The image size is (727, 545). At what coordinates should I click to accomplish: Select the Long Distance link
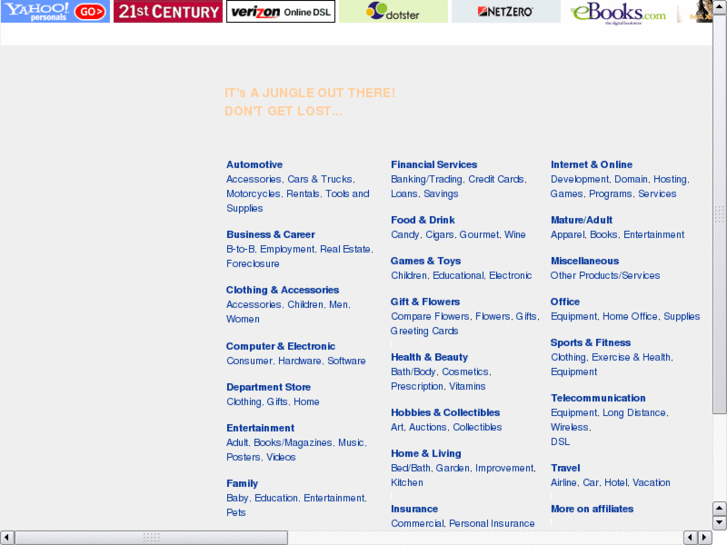pyautogui.click(x=634, y=413)
